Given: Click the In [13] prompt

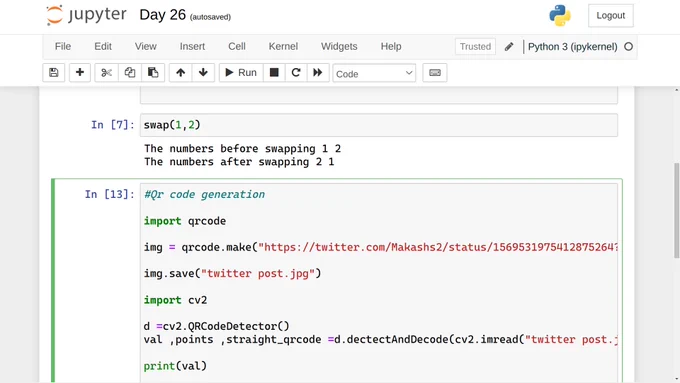Looking at the screenshot, I should point(110,194).
